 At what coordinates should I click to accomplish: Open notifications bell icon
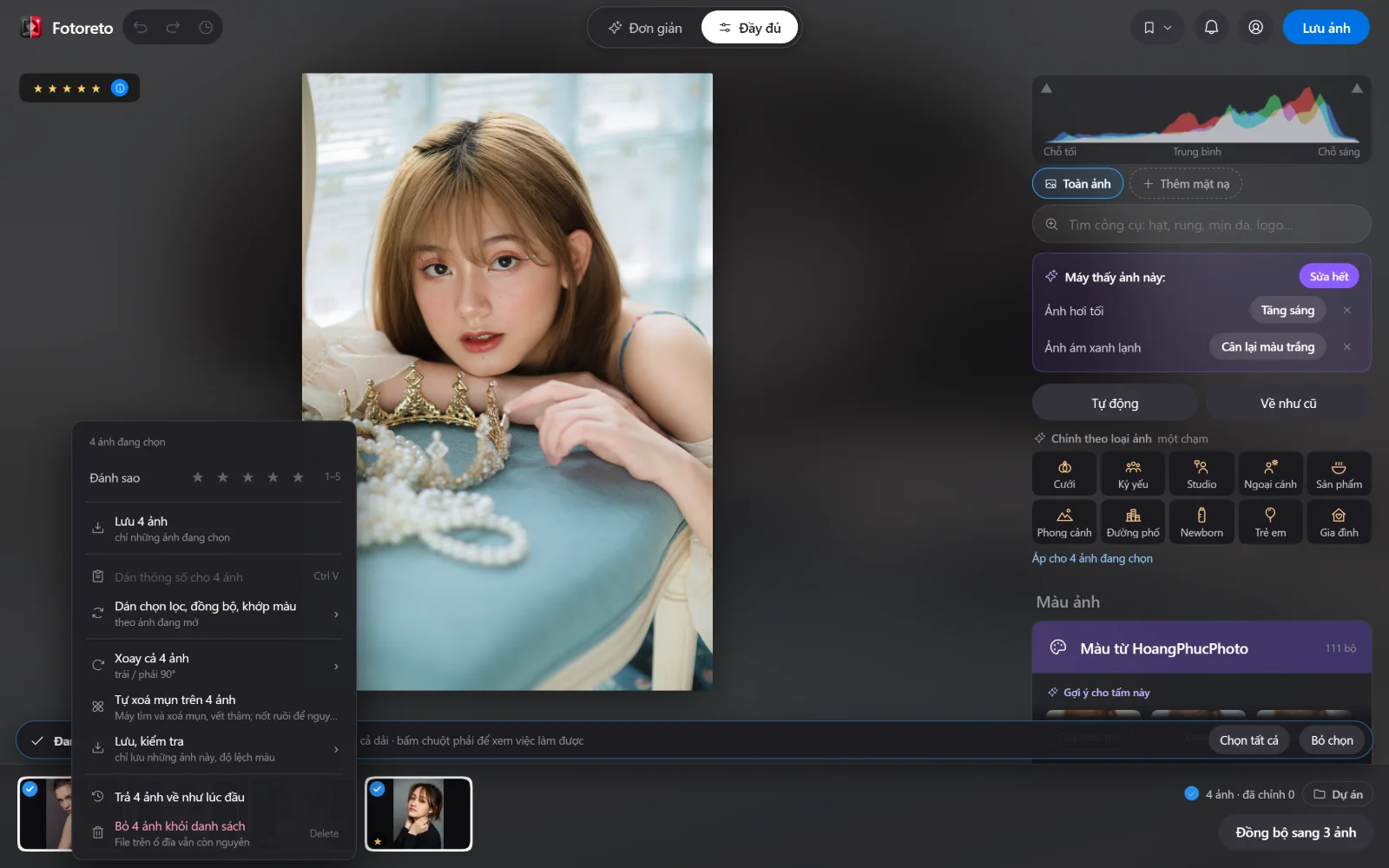coord(1211,28)
